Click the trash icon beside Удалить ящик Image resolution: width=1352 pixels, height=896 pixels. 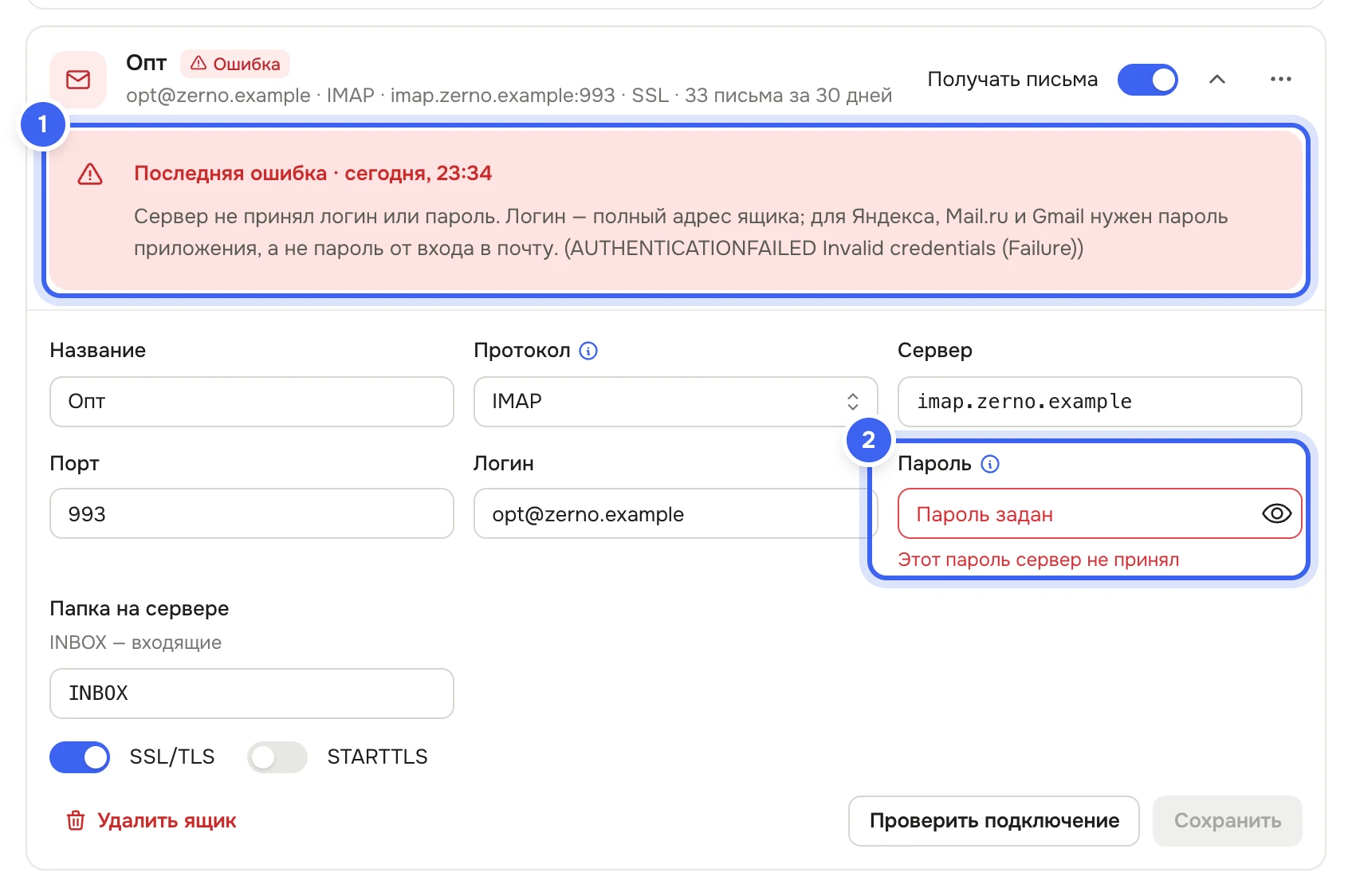click(x=76, y=820)
